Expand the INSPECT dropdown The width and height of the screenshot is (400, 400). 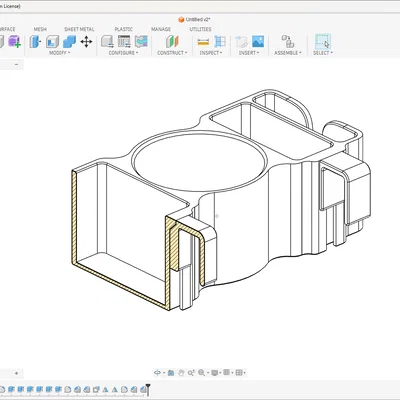click(x=211, y=53)
